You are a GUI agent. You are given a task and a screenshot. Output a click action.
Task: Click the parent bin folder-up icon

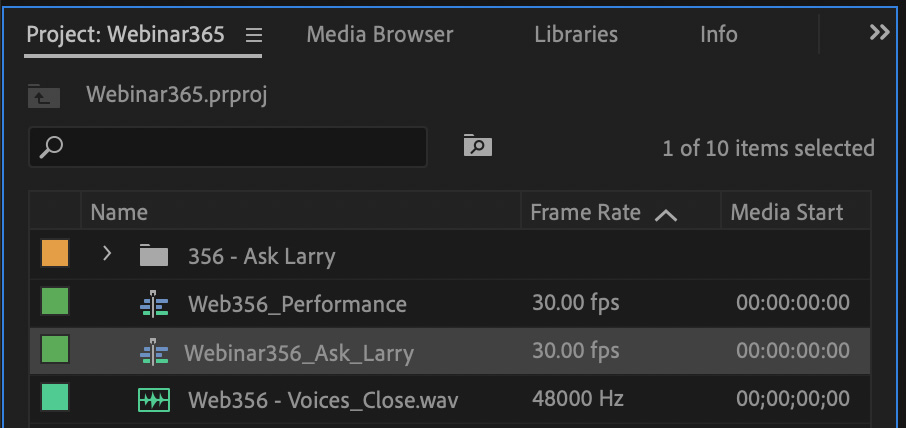(x=44, y=96)
